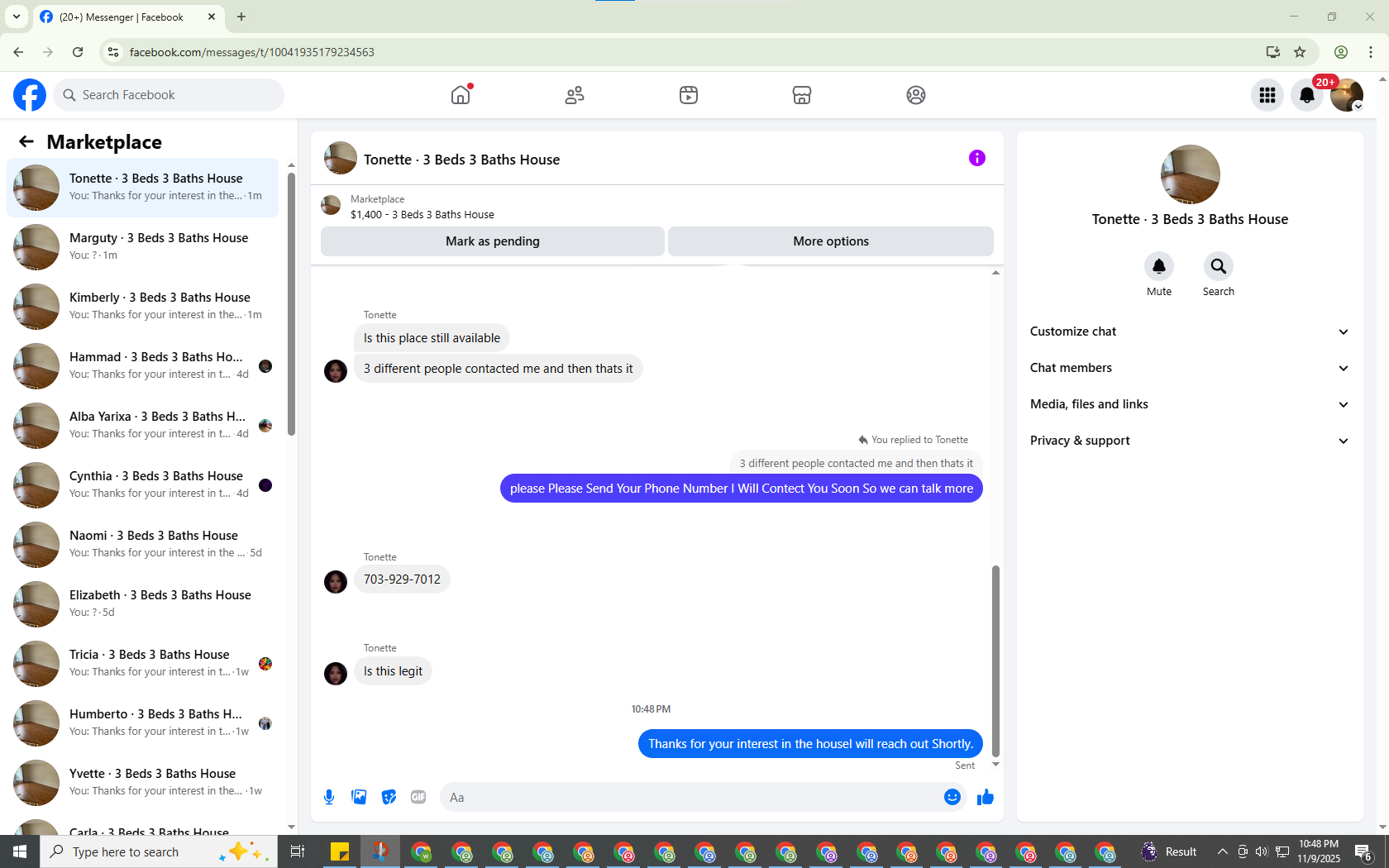Send a thumbs-up like

click(986, 797)
